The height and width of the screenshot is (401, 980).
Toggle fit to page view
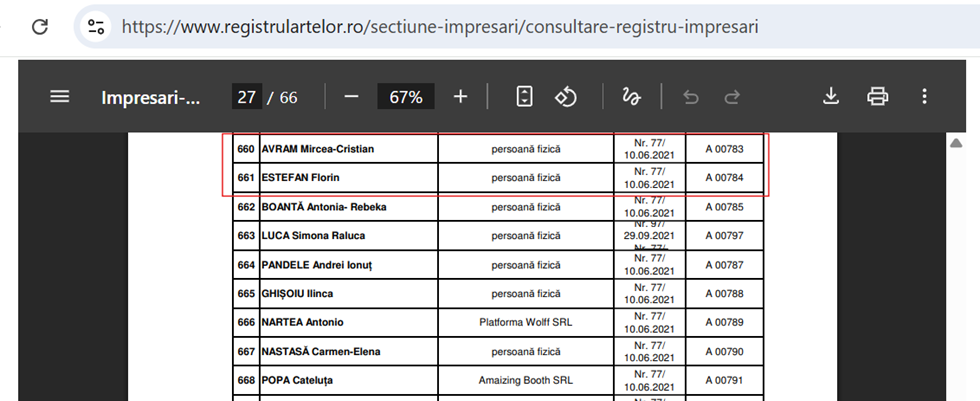524,97
